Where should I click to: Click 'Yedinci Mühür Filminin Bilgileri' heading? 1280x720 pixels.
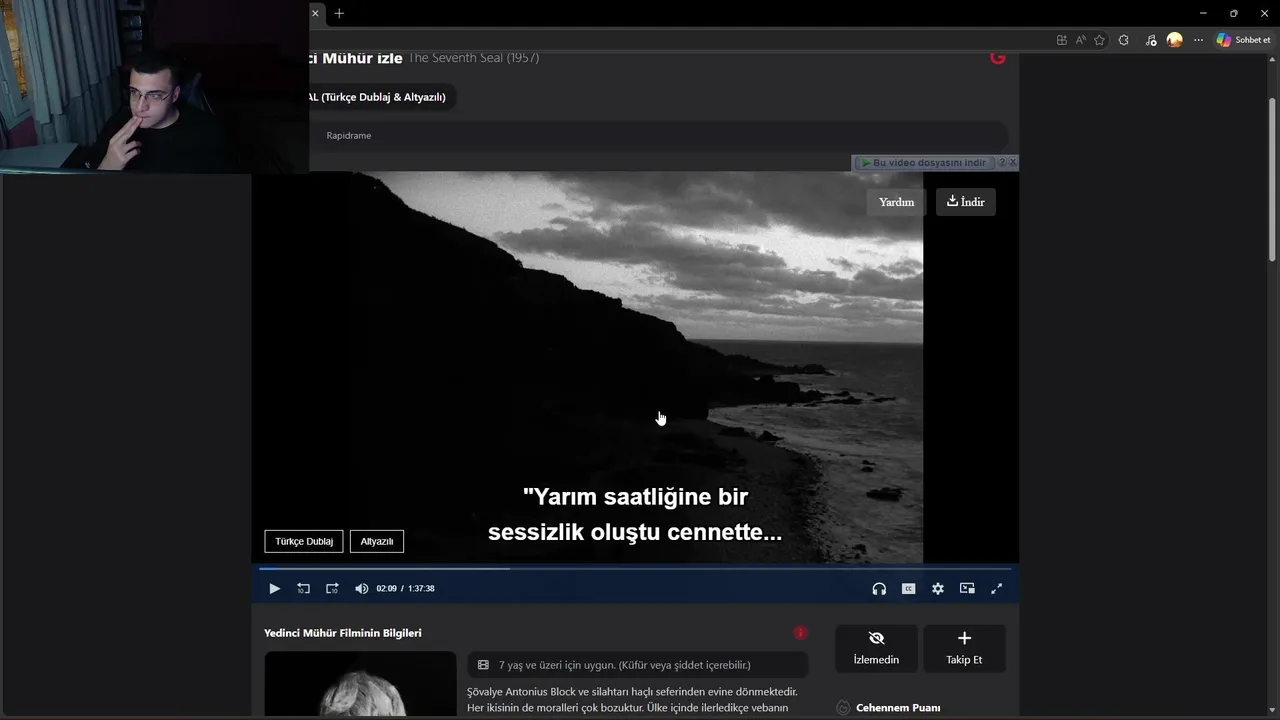pos(343,633)
